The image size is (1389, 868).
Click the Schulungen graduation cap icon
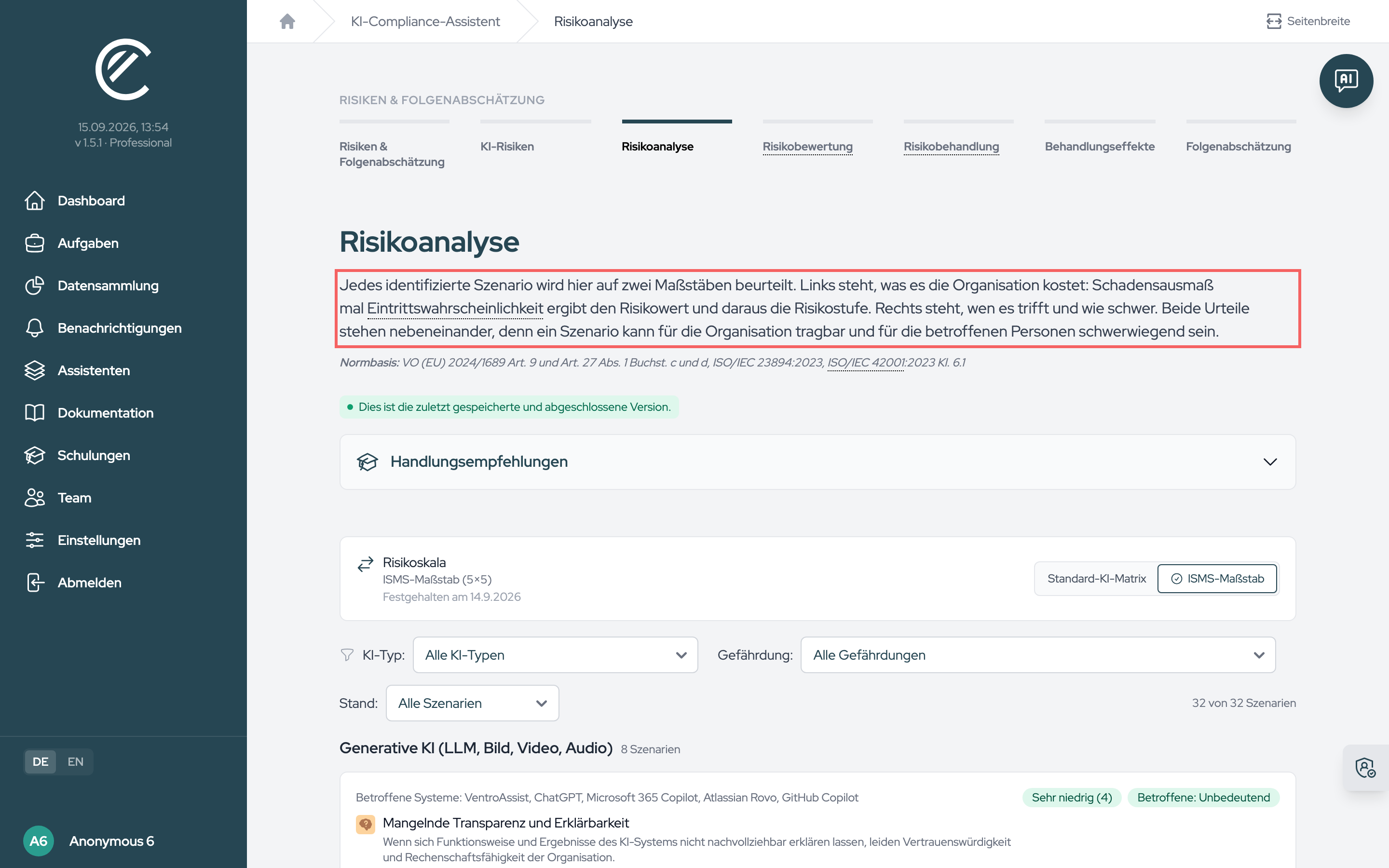click(x=34, y=455)
